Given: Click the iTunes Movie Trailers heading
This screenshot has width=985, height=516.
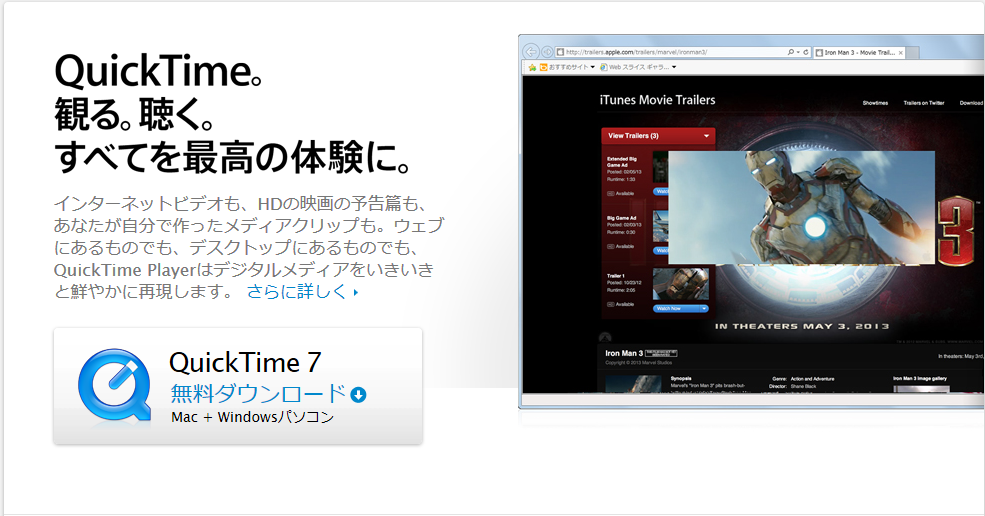Looking at the screenshot, I should pyautogui.click(x=657, y=100).
